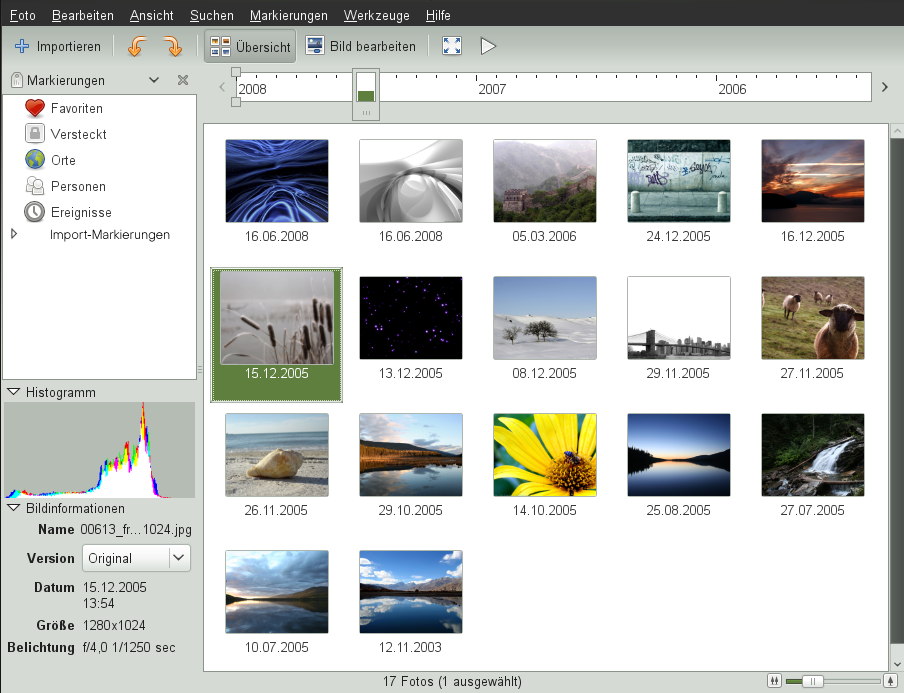
Task: Collapse the Histogramm section
Action: pos(13,390)
